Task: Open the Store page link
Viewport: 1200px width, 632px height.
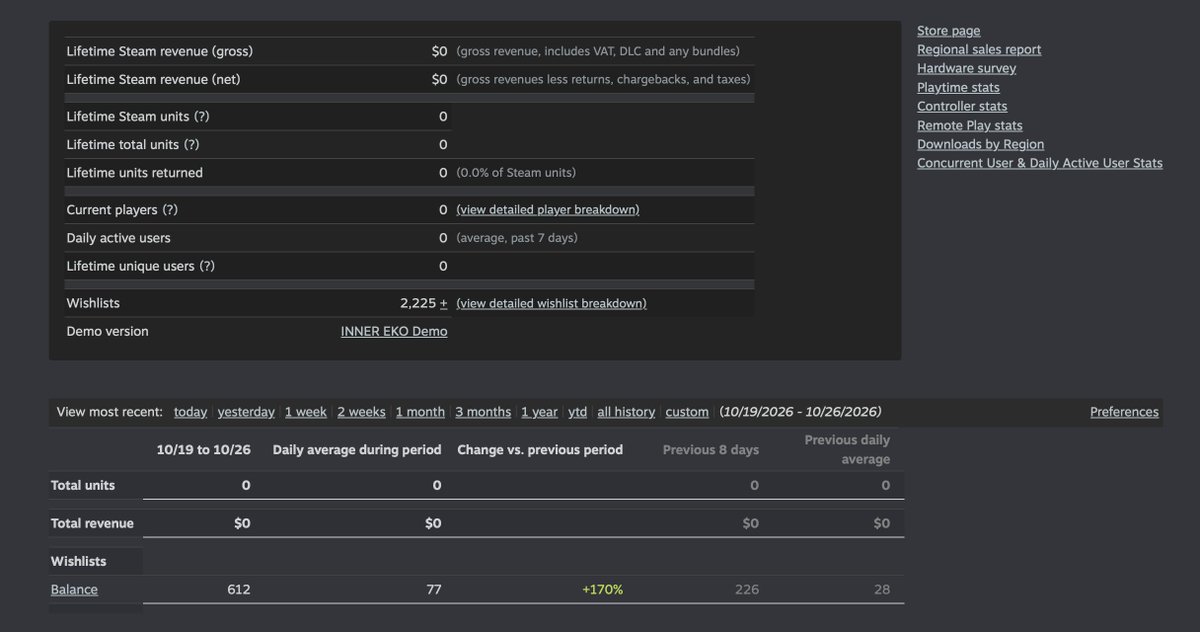Action: (948, 31)
